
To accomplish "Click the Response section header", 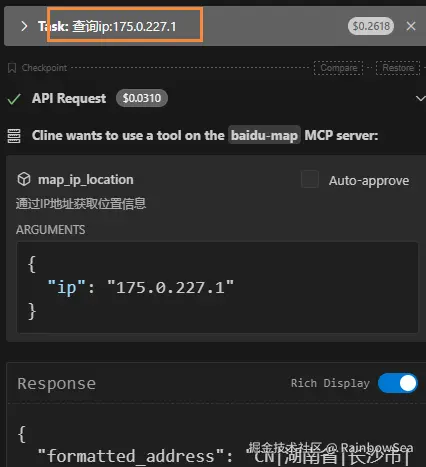I will pyautogui.click(x=57, y=383).
